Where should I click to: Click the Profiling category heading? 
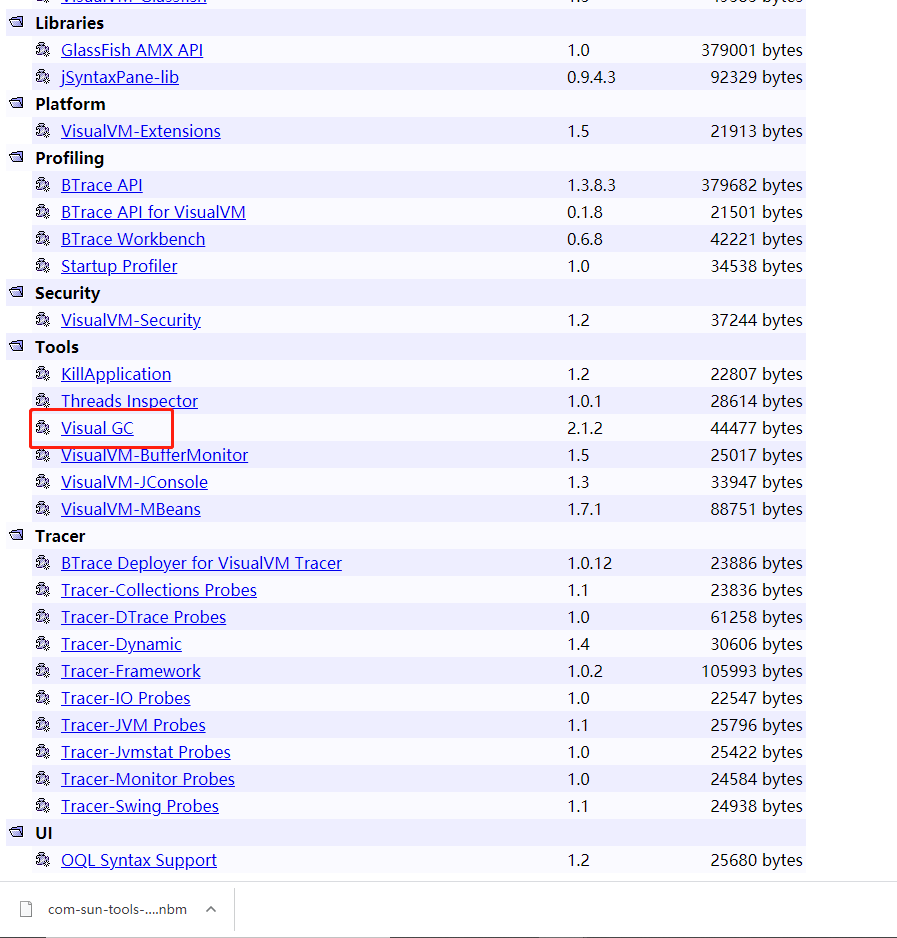pos(69,159)
